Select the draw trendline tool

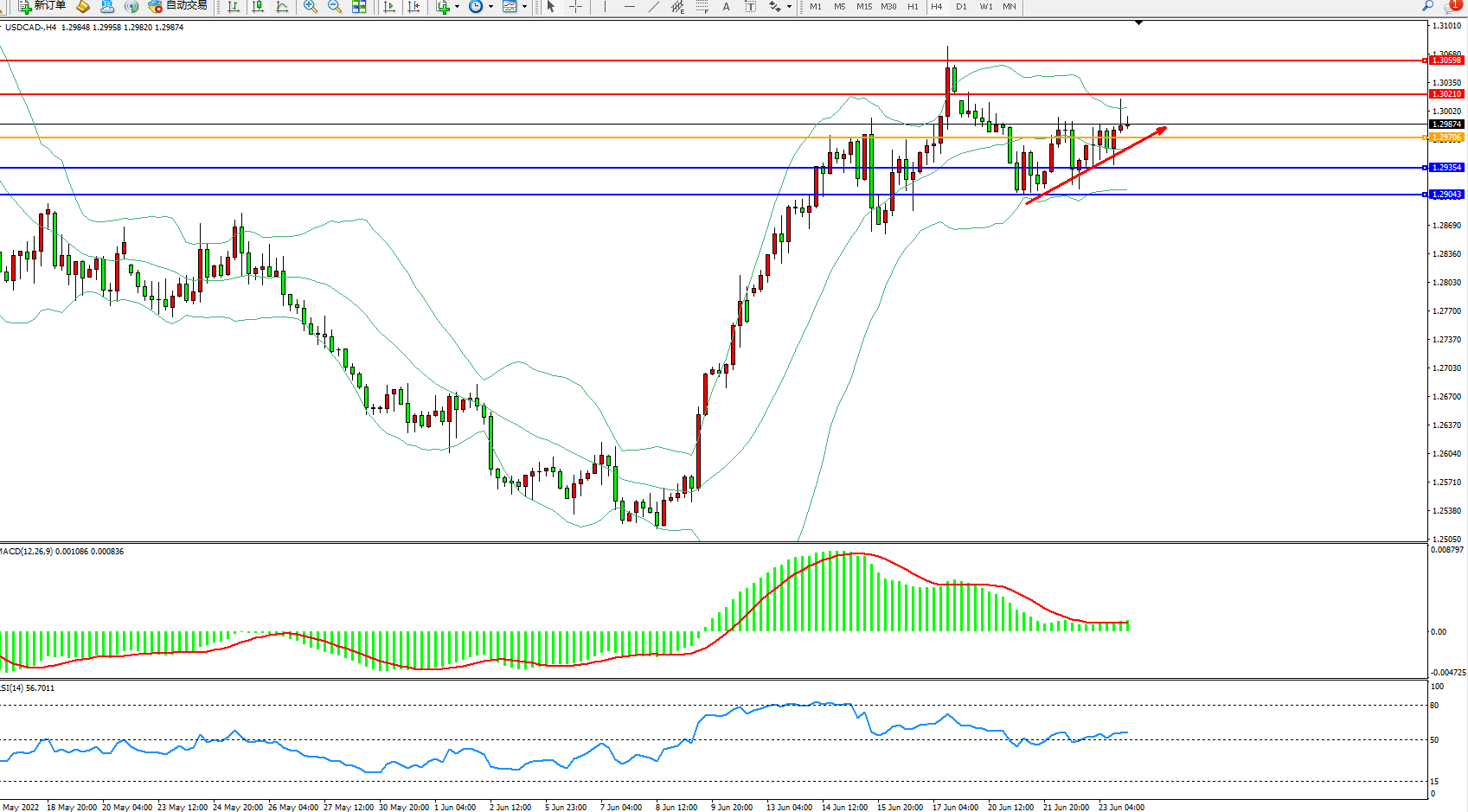[x=654, y=7]
